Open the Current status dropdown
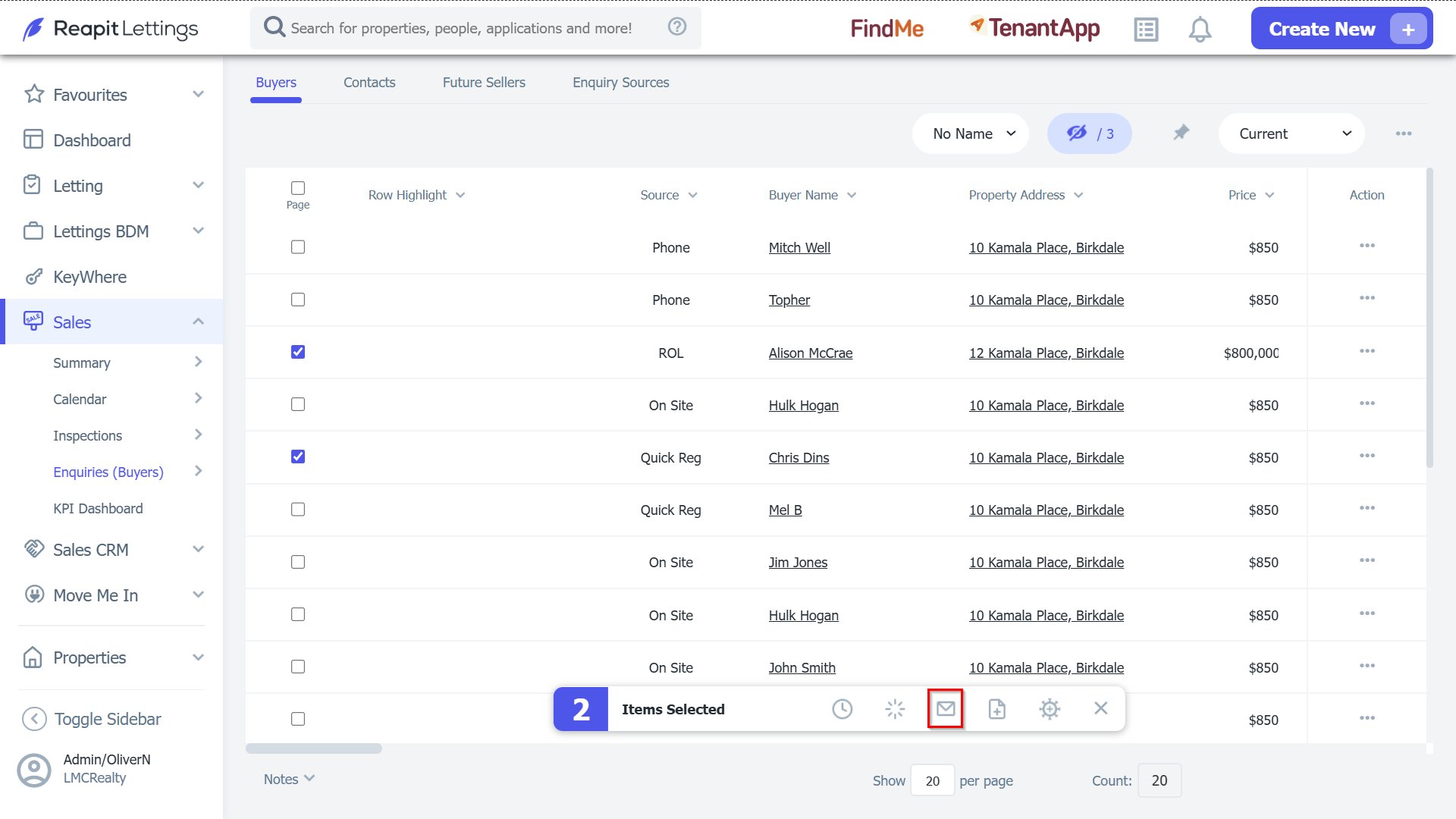The width and height of the screenshot is (1456, 819). pos(1291,133)
